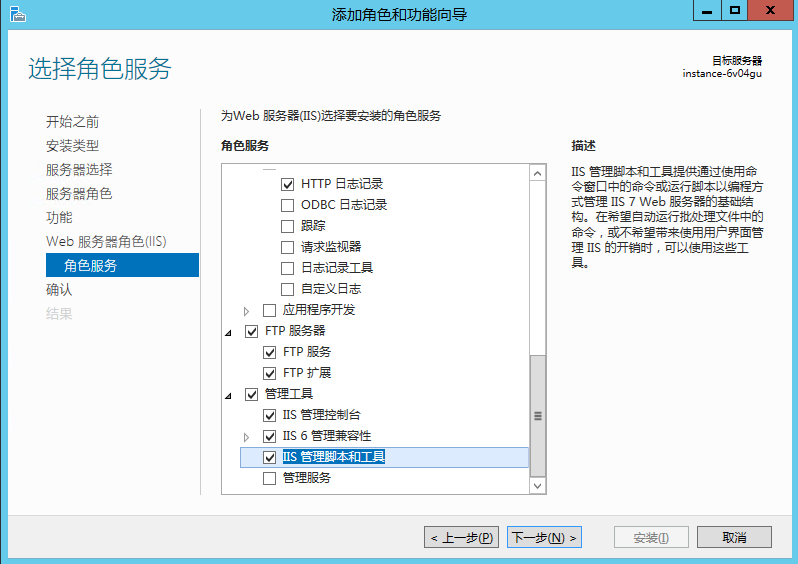The image size is (798, 564).
Task: Expand IIS 6 管理兼容性 node
Action: pos(246,437)
